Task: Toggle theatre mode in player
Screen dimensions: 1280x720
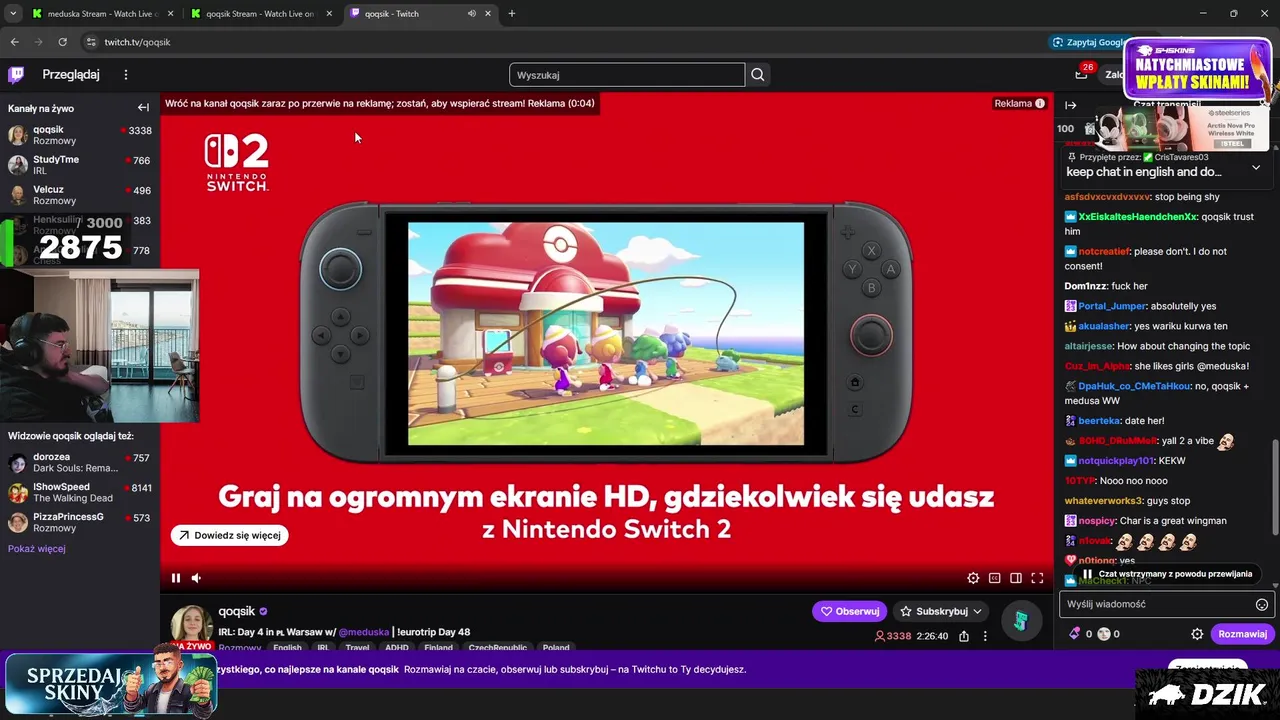Action: click(x=1016, y=578)
